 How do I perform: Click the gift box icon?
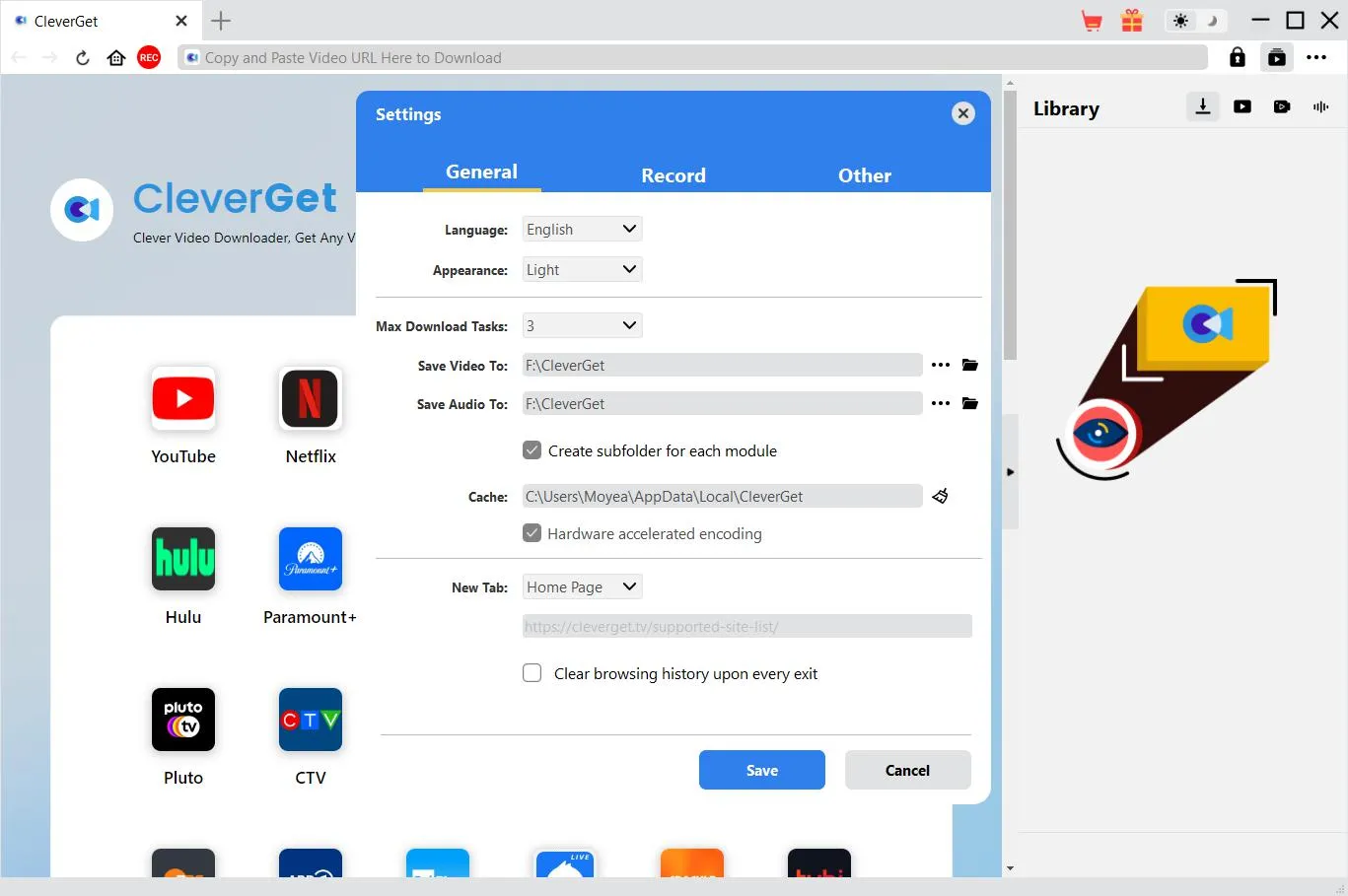1132,21
